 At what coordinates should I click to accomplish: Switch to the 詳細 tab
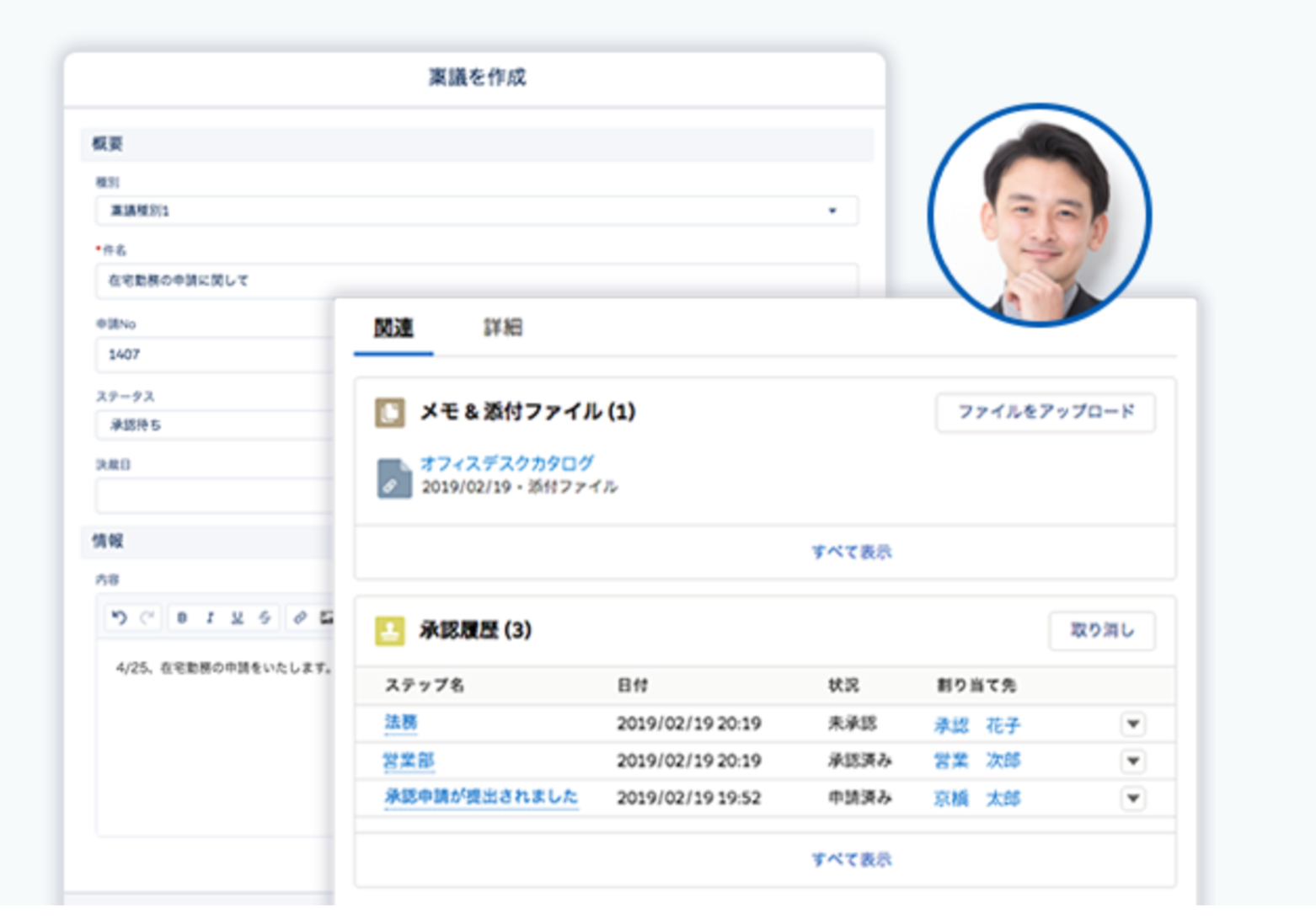point(503,328)
